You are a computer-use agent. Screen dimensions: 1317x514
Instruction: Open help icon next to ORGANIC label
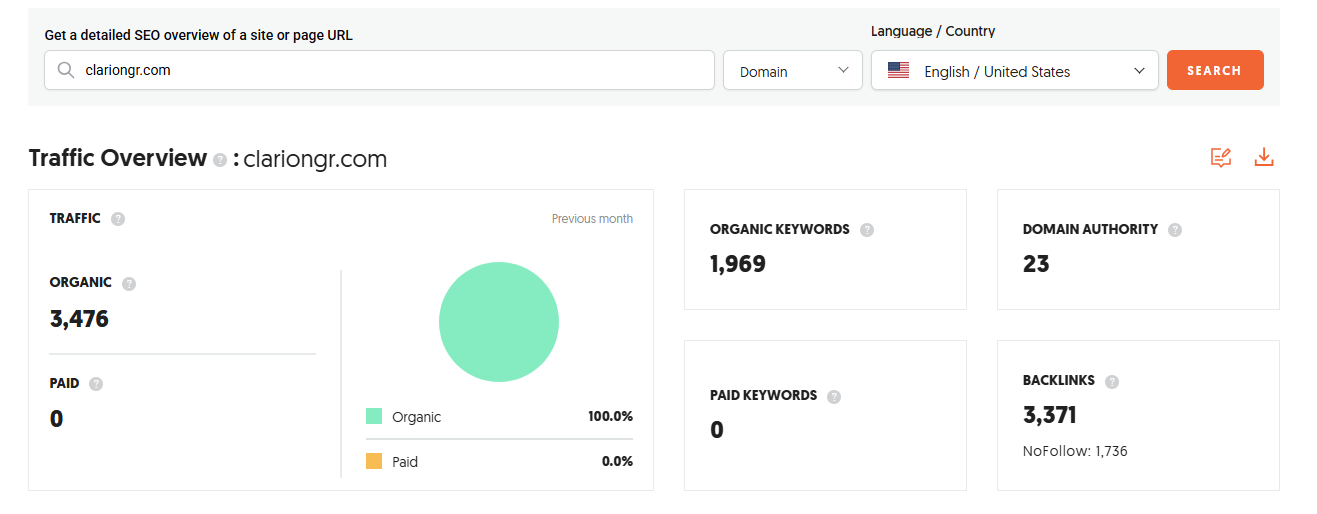point(129,284)
